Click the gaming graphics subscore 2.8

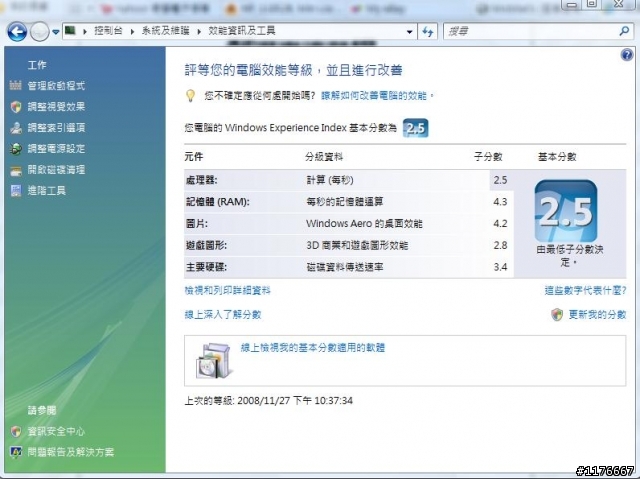tap(500, 245)
